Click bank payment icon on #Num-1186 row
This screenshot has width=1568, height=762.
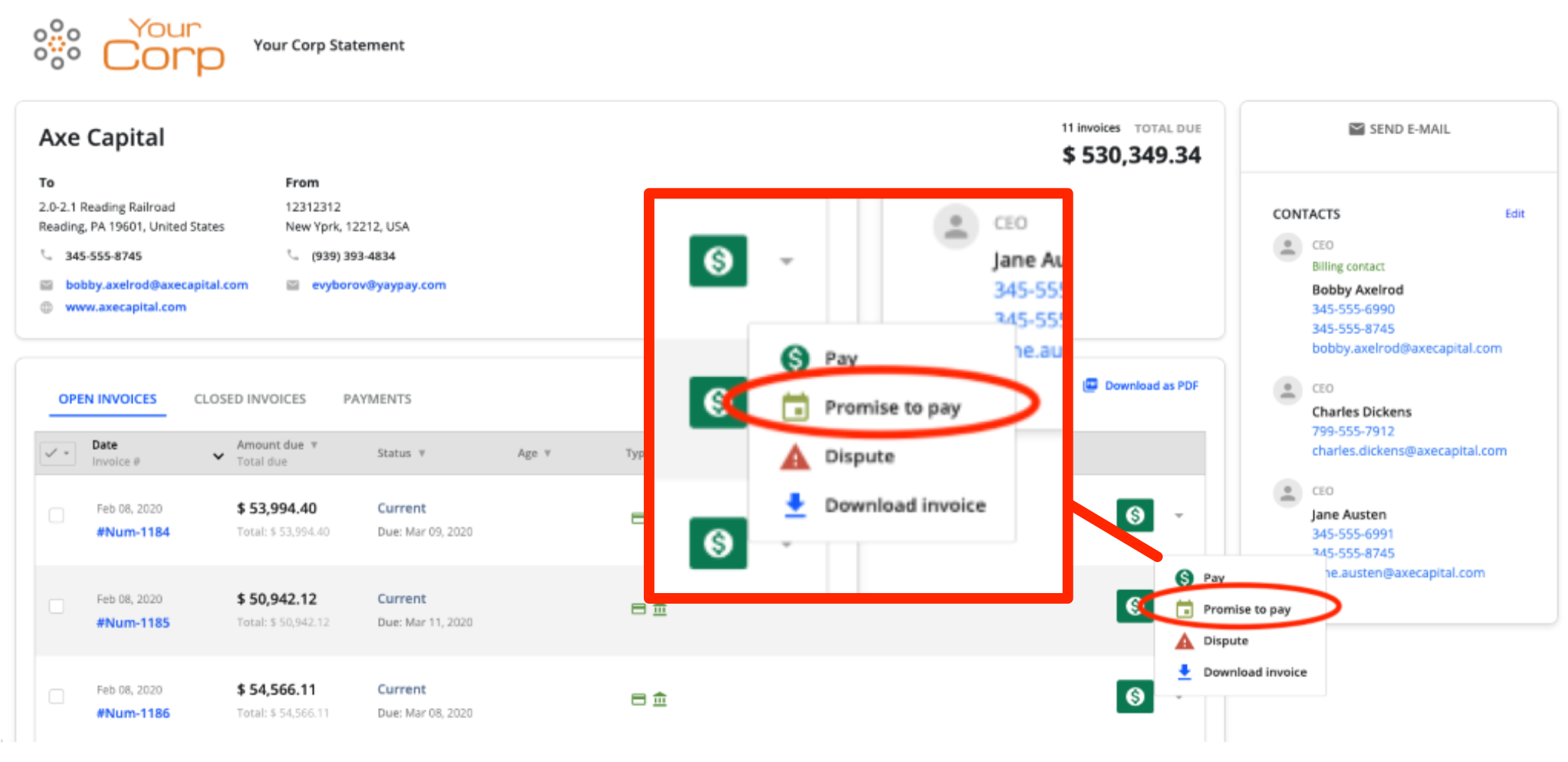pyautogui.click(x=660, y=699)
